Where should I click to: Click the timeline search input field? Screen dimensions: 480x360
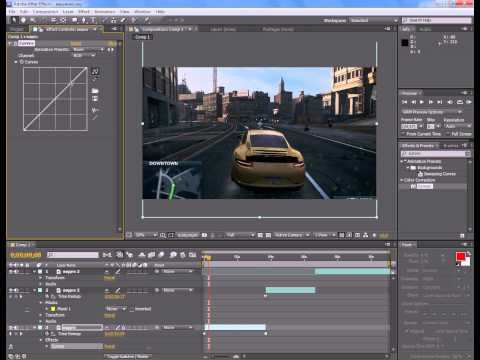[73, 255]
